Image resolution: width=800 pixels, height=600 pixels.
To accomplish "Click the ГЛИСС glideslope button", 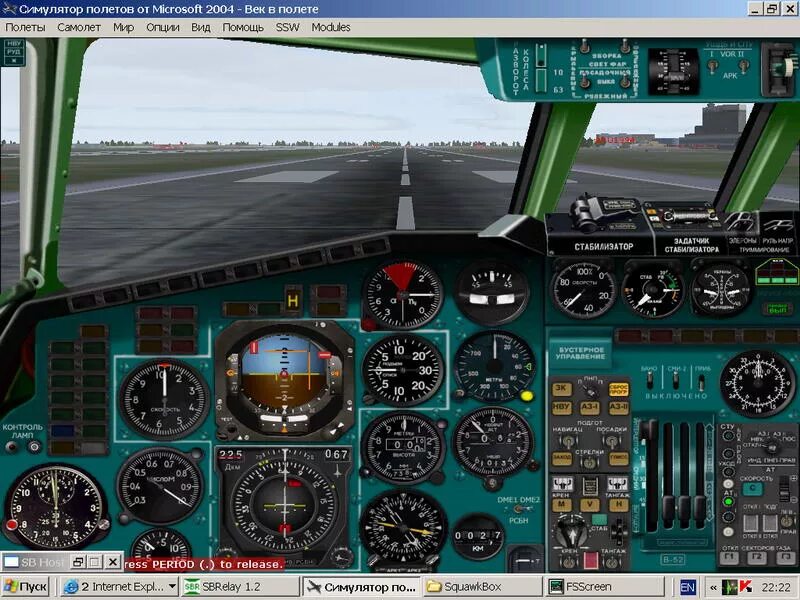I will [619, 459].
